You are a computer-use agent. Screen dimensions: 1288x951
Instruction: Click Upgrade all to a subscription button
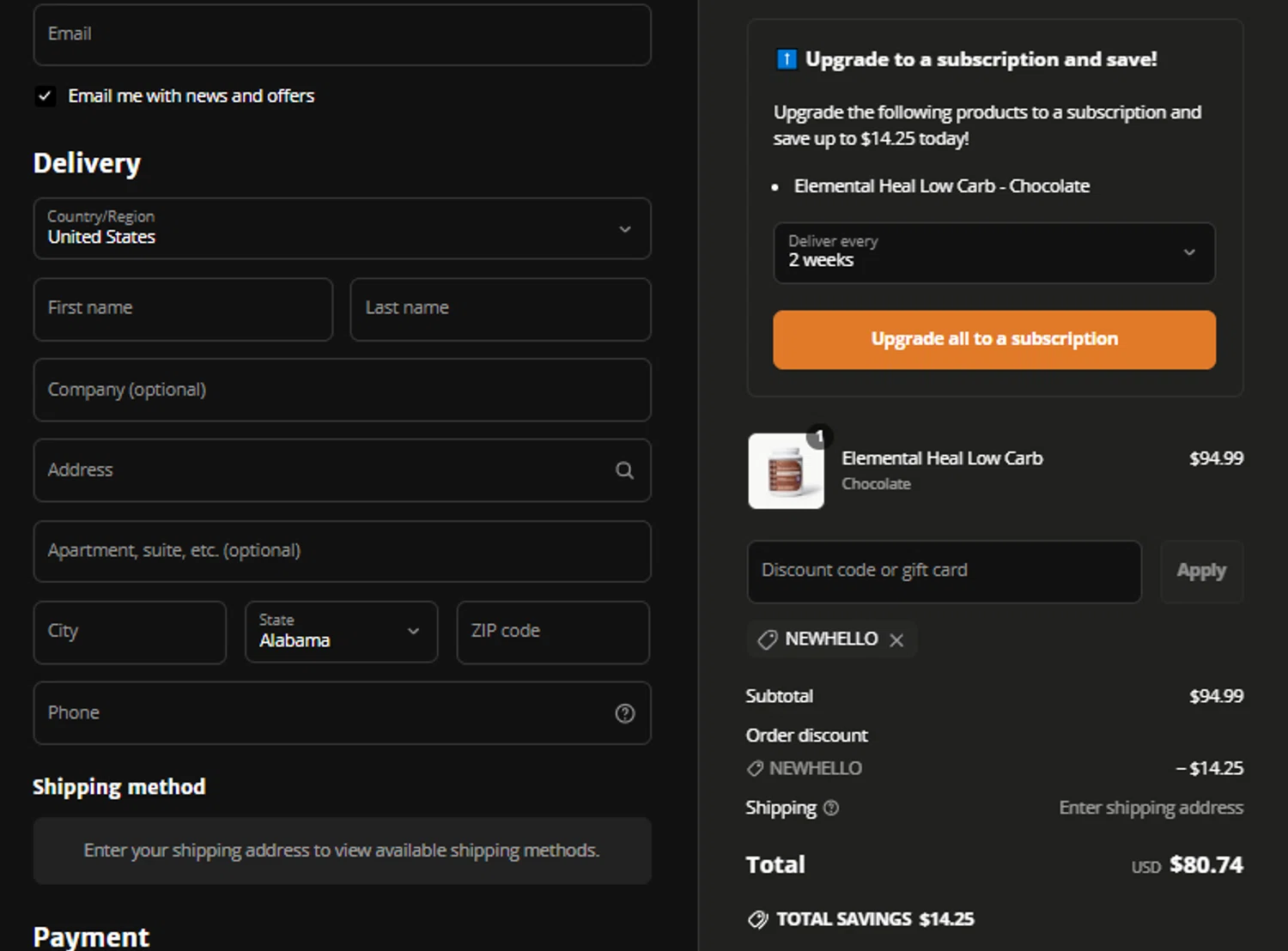(x=994, y=340)
